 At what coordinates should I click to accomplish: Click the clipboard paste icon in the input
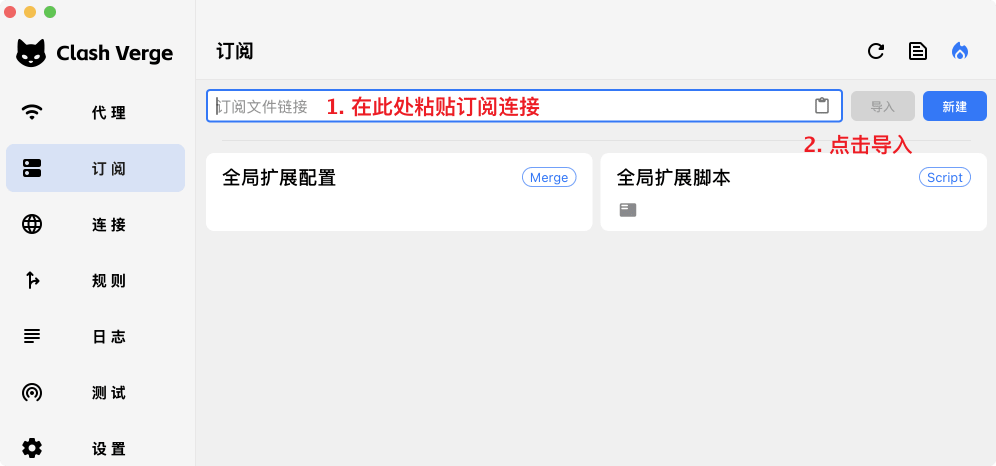click(822, 106)
